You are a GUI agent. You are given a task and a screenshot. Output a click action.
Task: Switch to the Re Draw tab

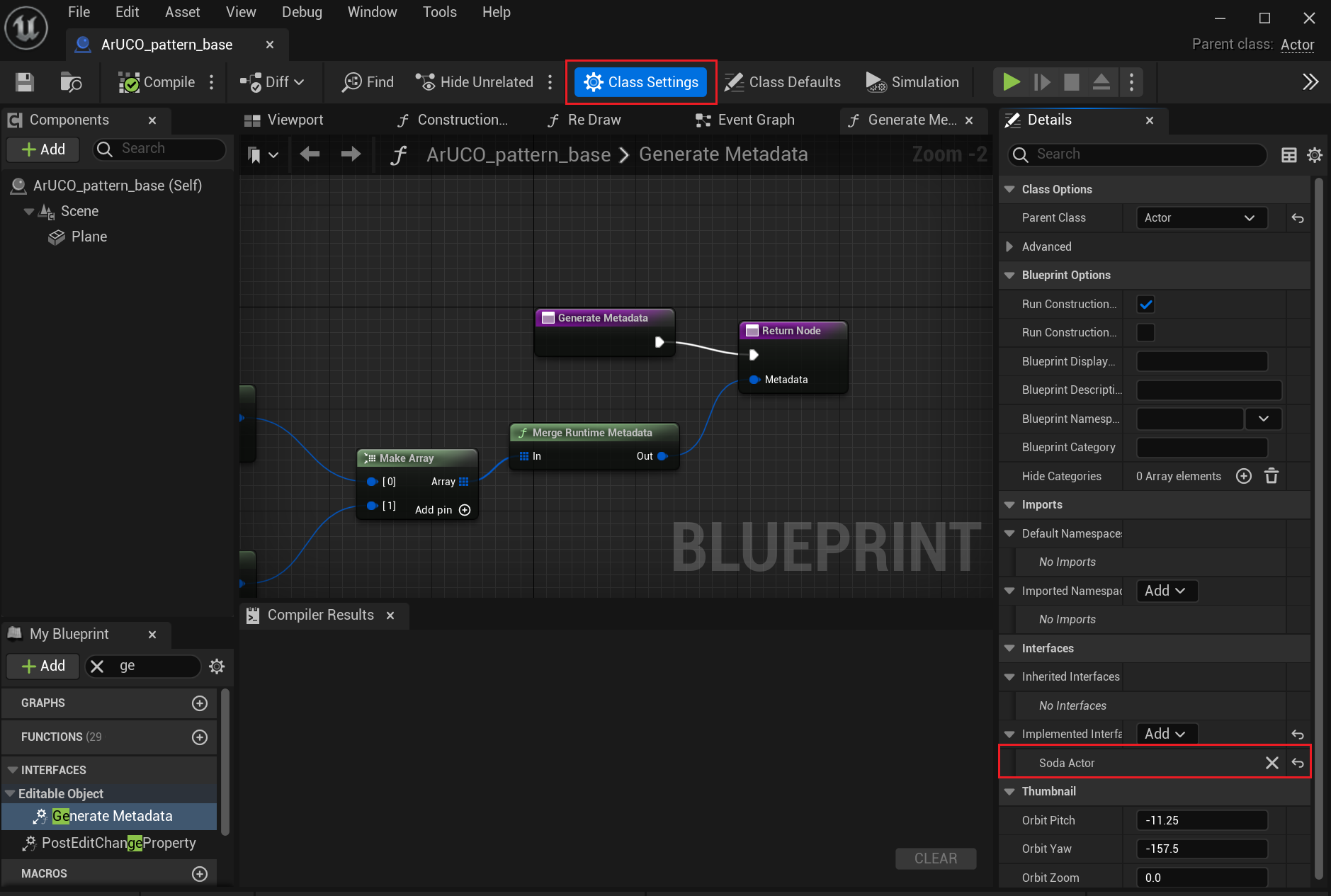click(x=584, y=120)
